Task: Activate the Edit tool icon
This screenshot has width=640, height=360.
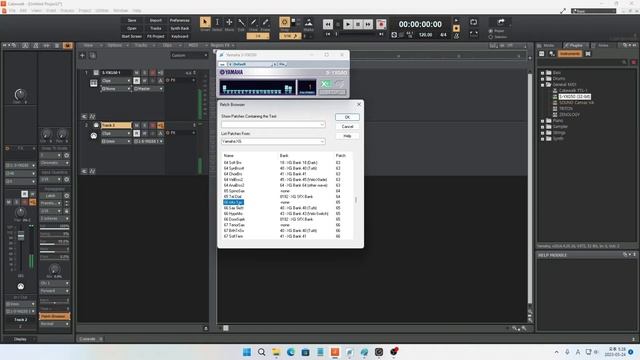Action: [x=242, y=22]
